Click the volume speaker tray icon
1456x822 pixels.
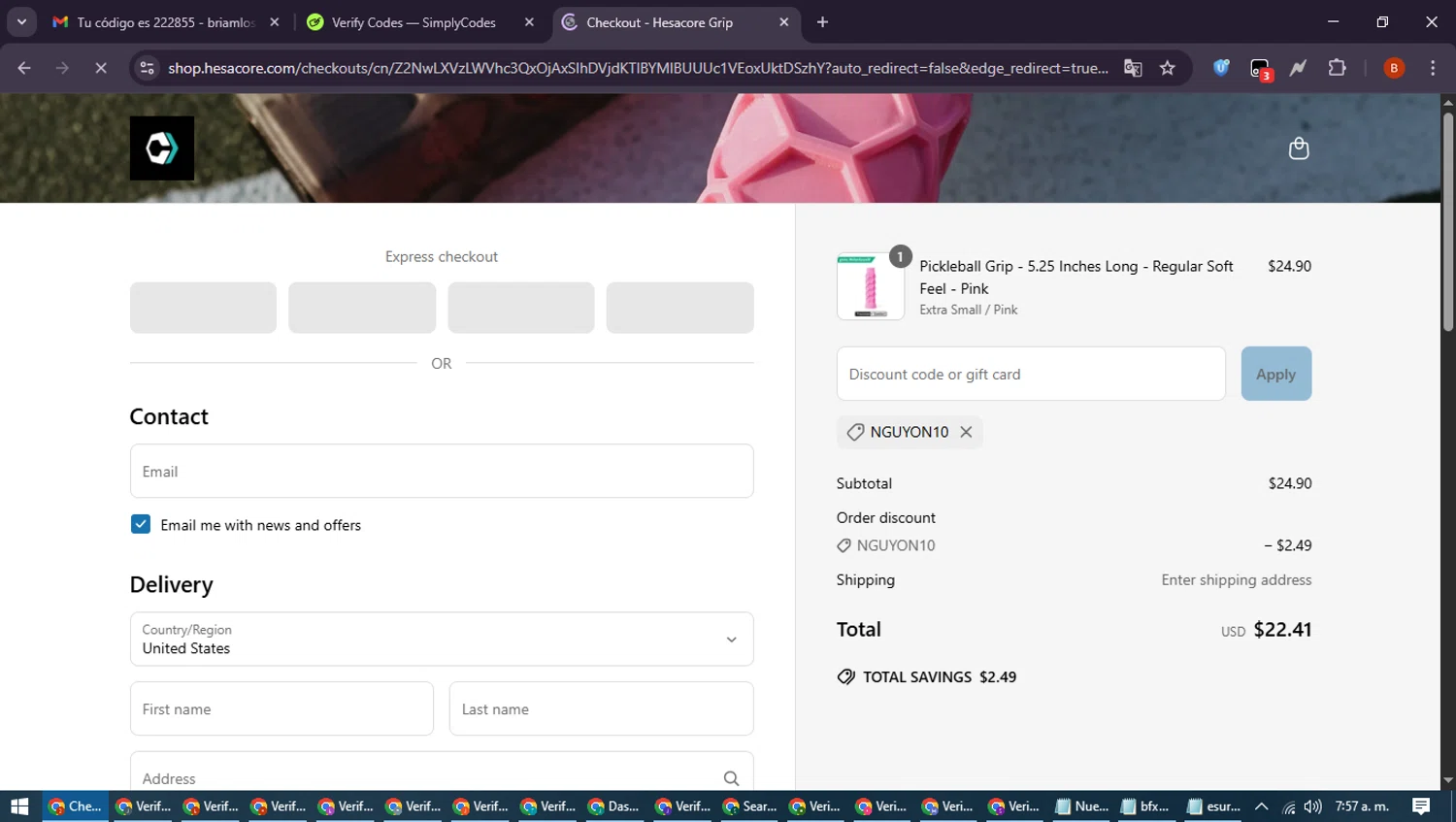coord(1313,806)
